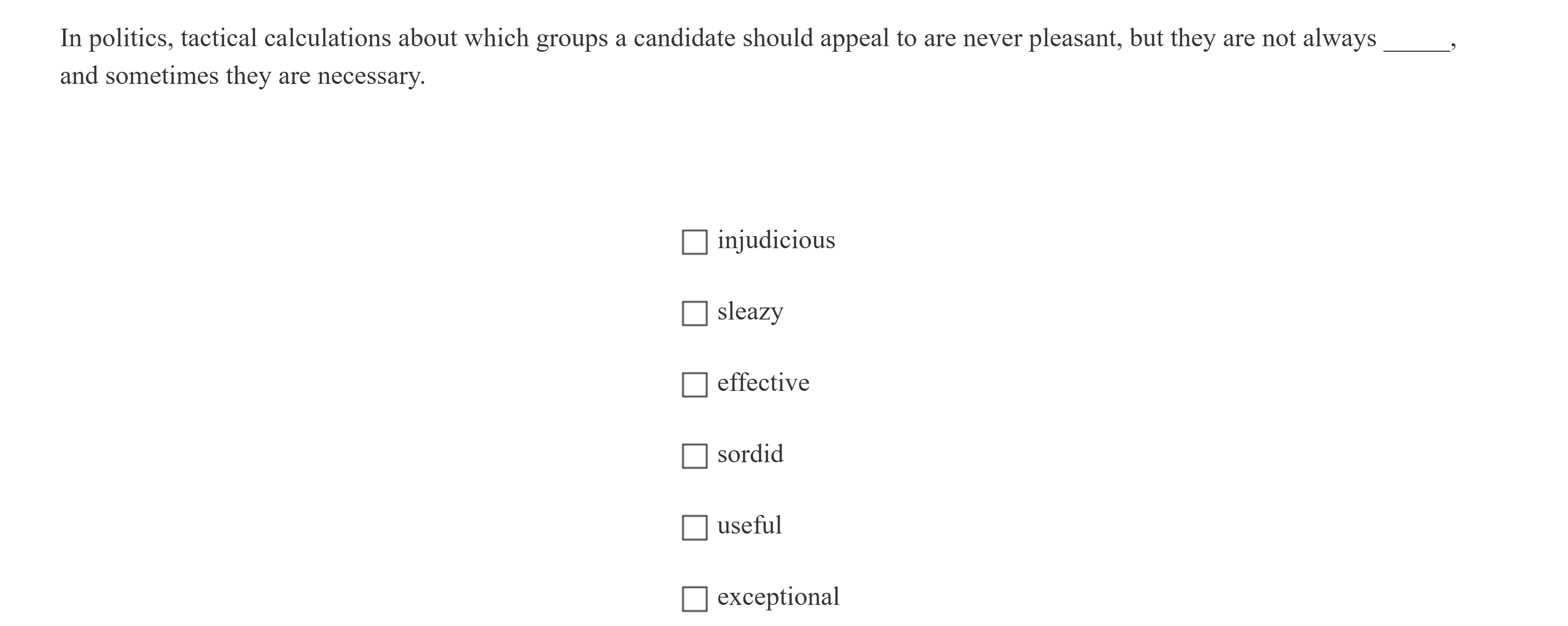
Task: Select the checkbox for 'sordid'
Action: pyautogui.click(x=695, y=456)
